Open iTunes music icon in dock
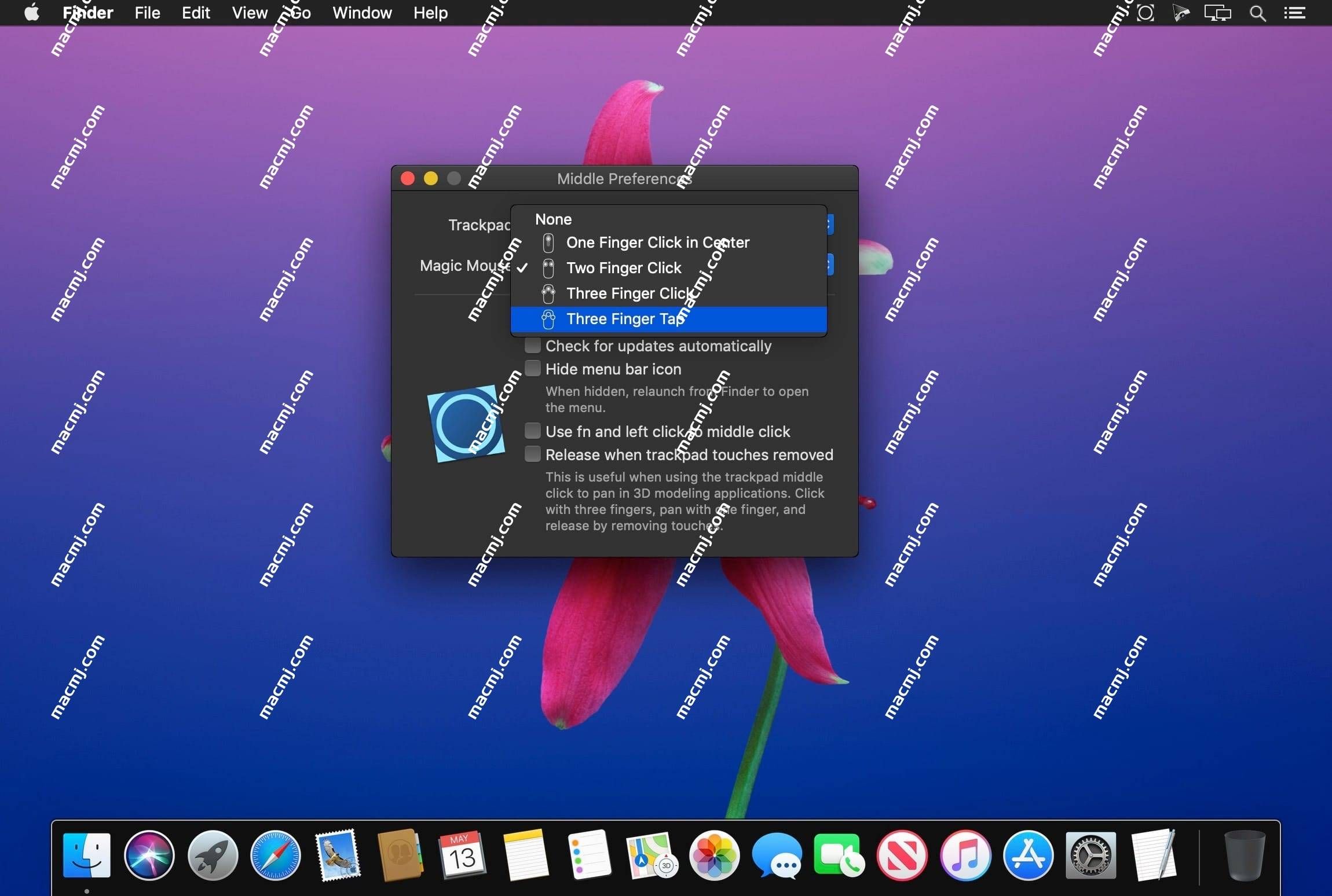1332x896 pixels. pos(965,855)
